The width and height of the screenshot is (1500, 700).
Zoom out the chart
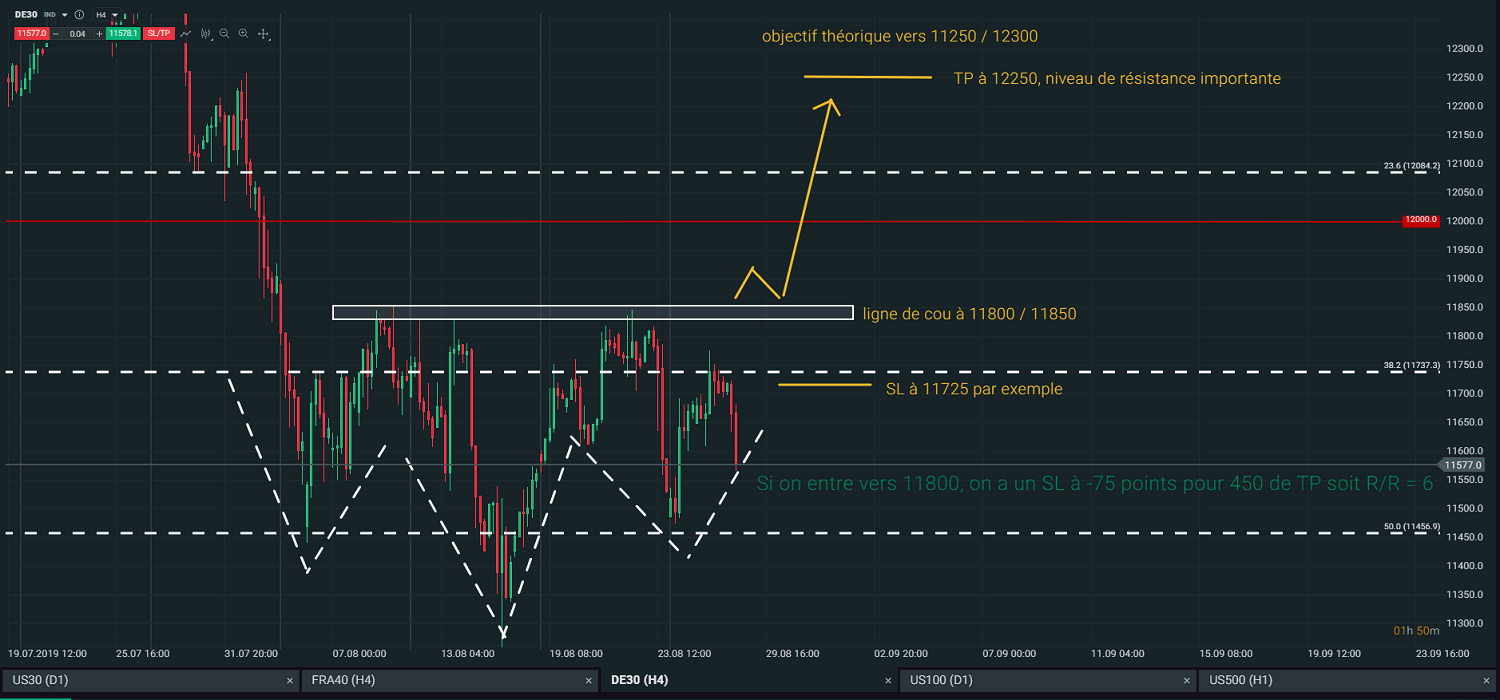[x=224, y=33]
